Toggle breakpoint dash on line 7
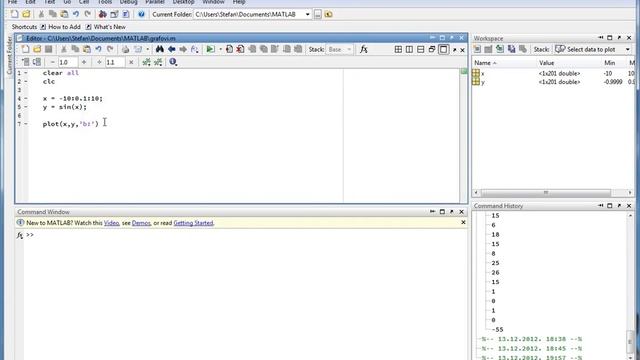Screen dimensions: 640x360 26,124
